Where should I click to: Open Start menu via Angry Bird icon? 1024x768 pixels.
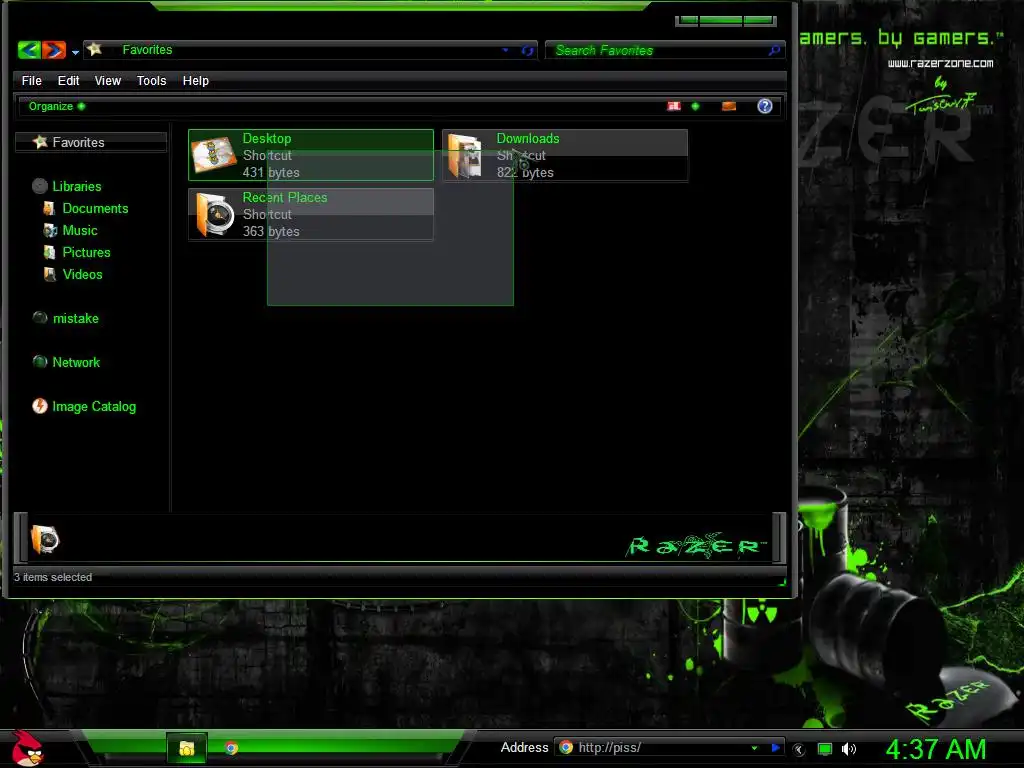(27, 748)
